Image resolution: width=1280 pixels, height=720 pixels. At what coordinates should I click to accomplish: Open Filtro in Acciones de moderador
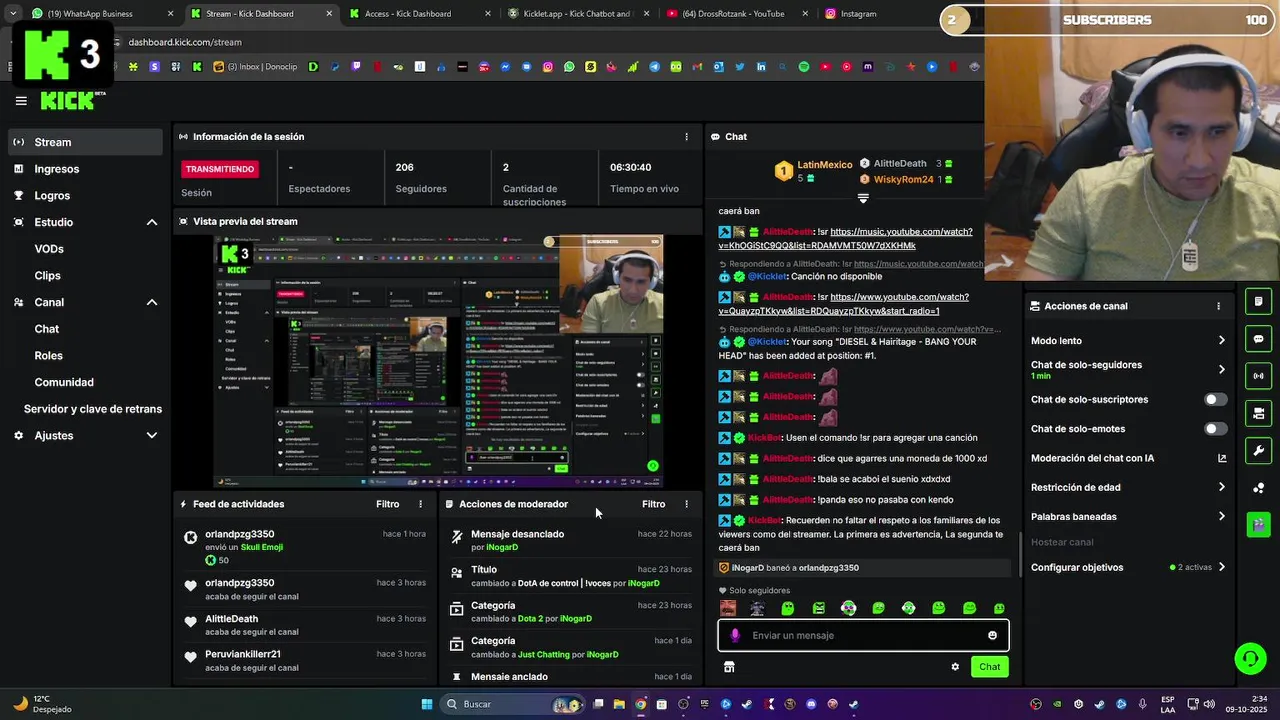click(x=653, y=504)
